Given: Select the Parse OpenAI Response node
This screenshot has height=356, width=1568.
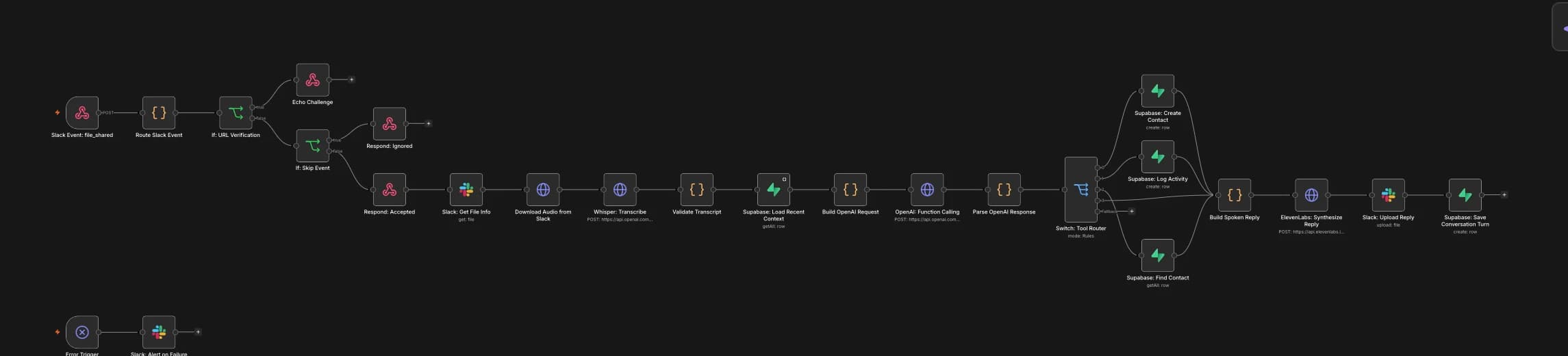Looking at the screenshot, I should (1004, 190).
